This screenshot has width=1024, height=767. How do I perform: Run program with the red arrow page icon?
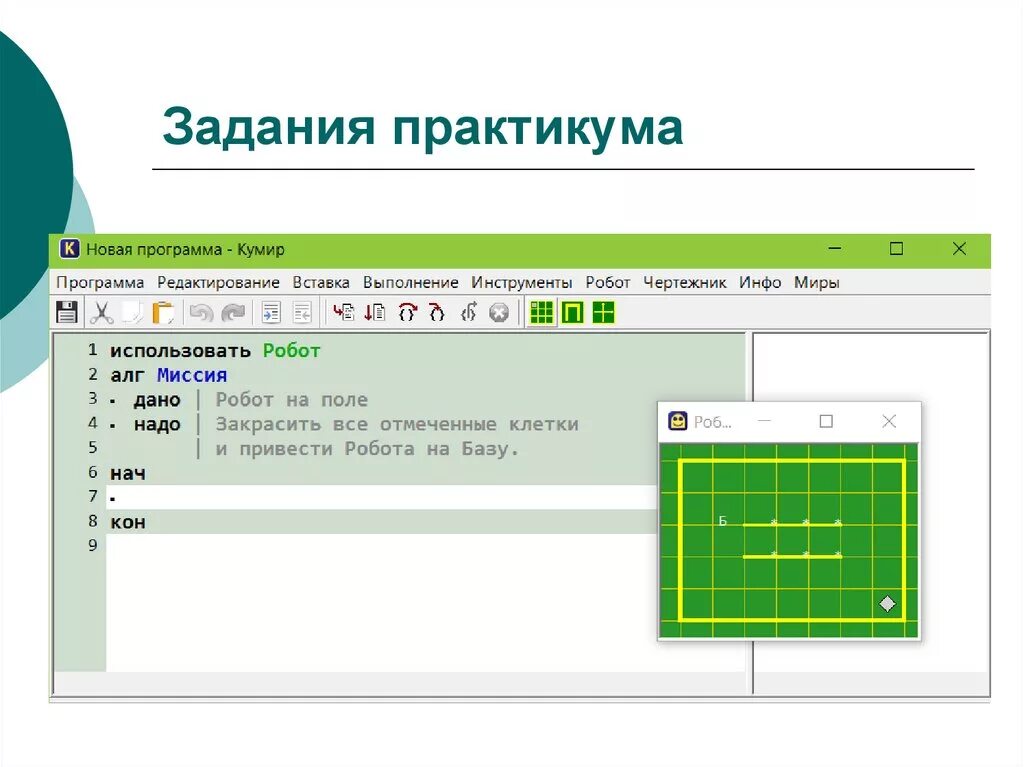[344, 312]
